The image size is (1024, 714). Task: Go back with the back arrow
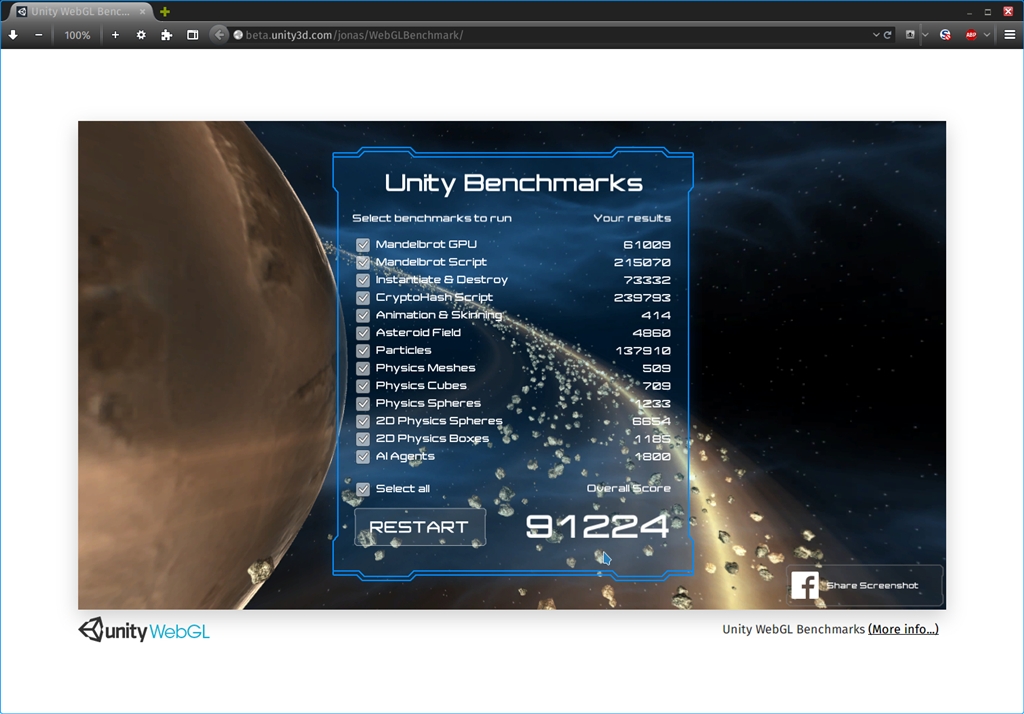tap(219, 35)
